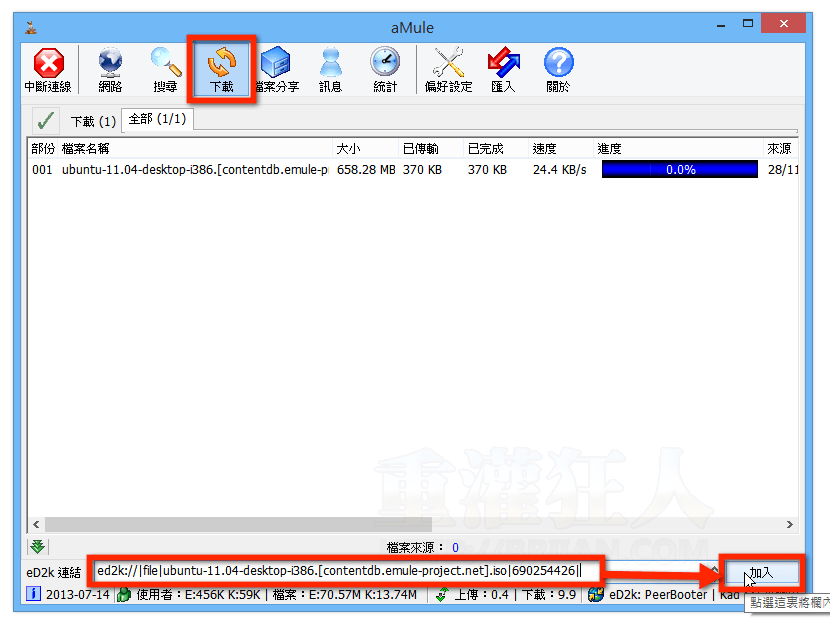Click the green checkmark clear-completed icon
Viewport: 830px width, 631px height.
45,121
